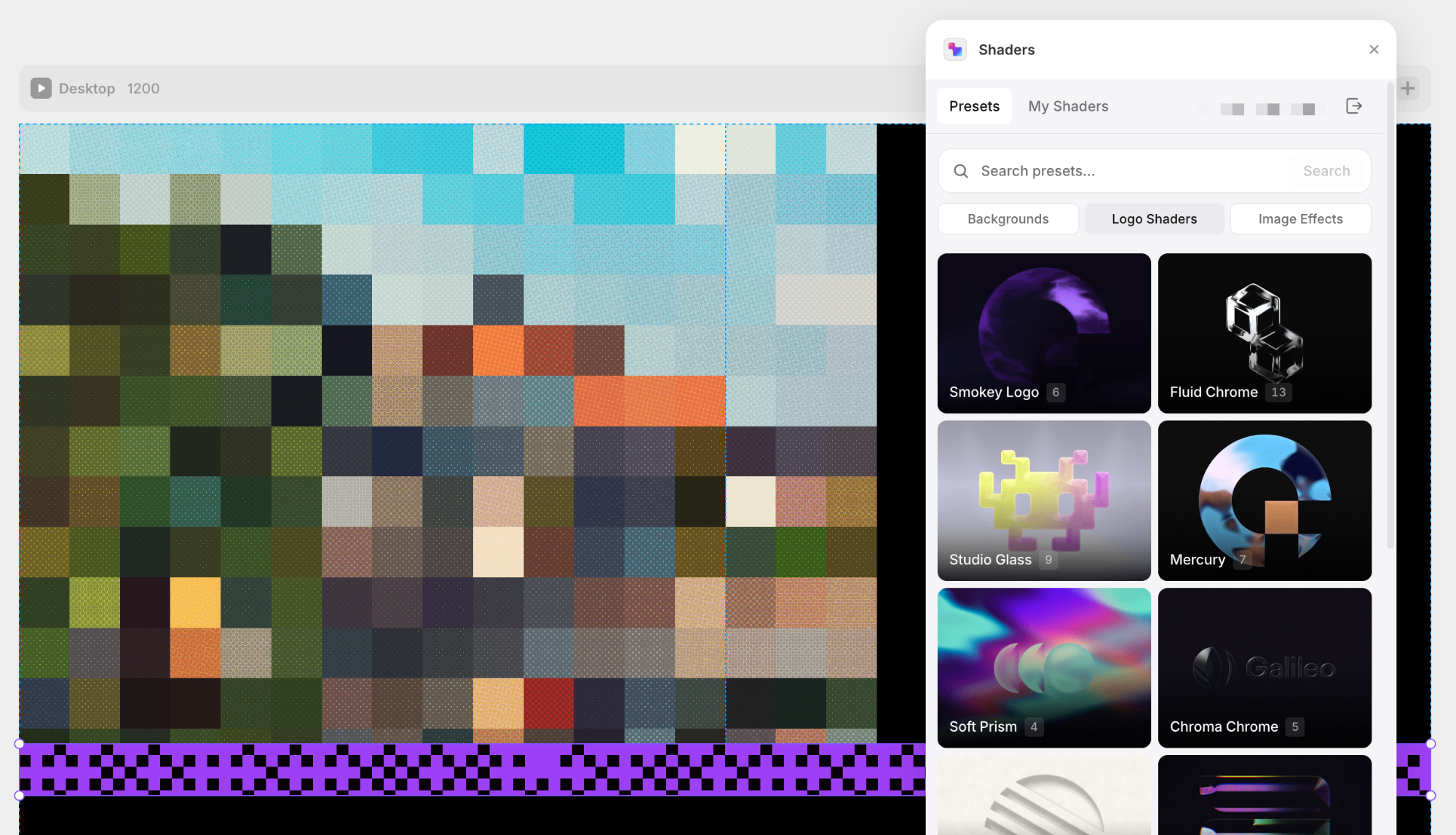
Task: Click the 9 count badge on Studio Glass
Action: click(x=1048, y=560)
